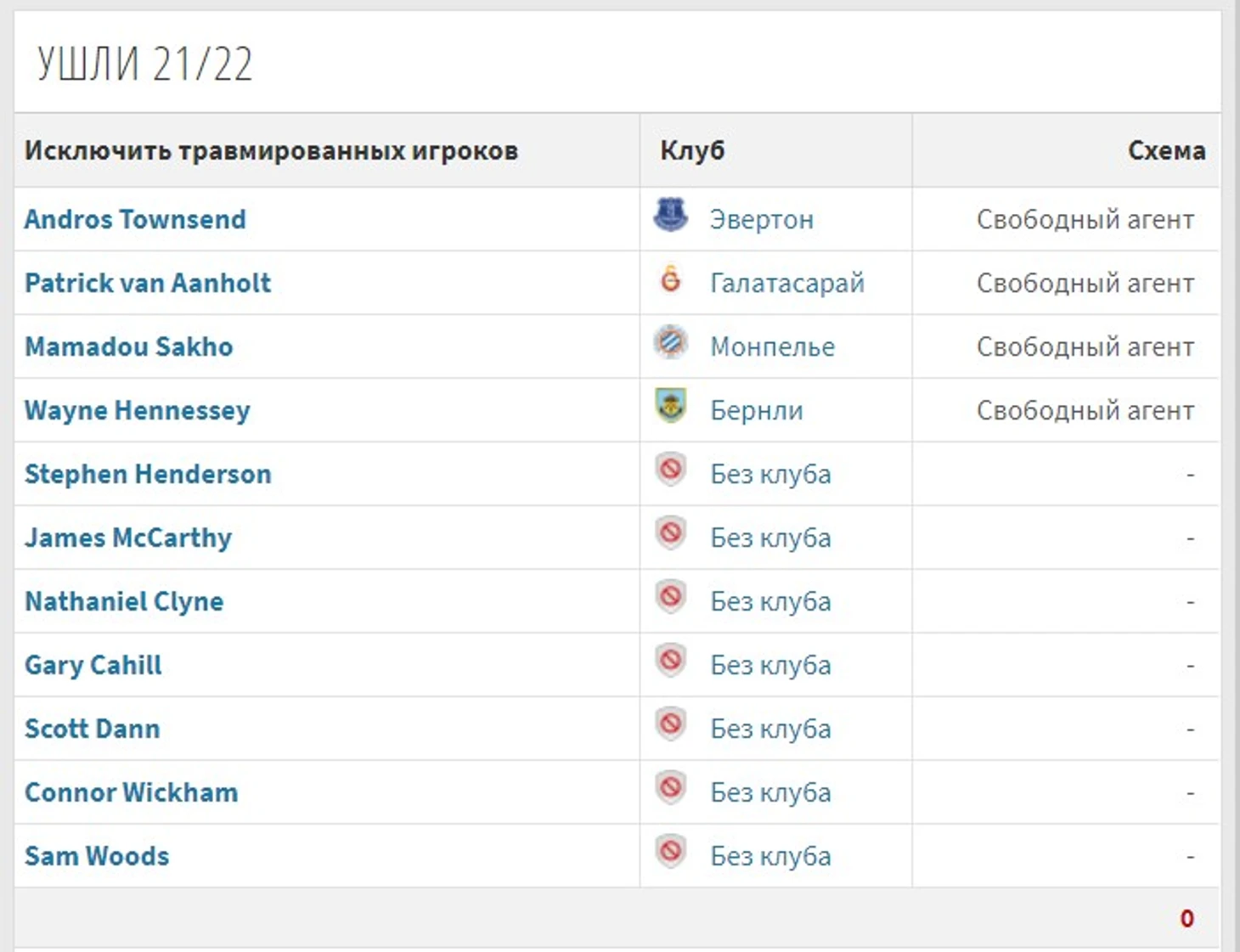1240x952 pixels.
Task: Open Scott Dann player profile
Action: point(93,729)
